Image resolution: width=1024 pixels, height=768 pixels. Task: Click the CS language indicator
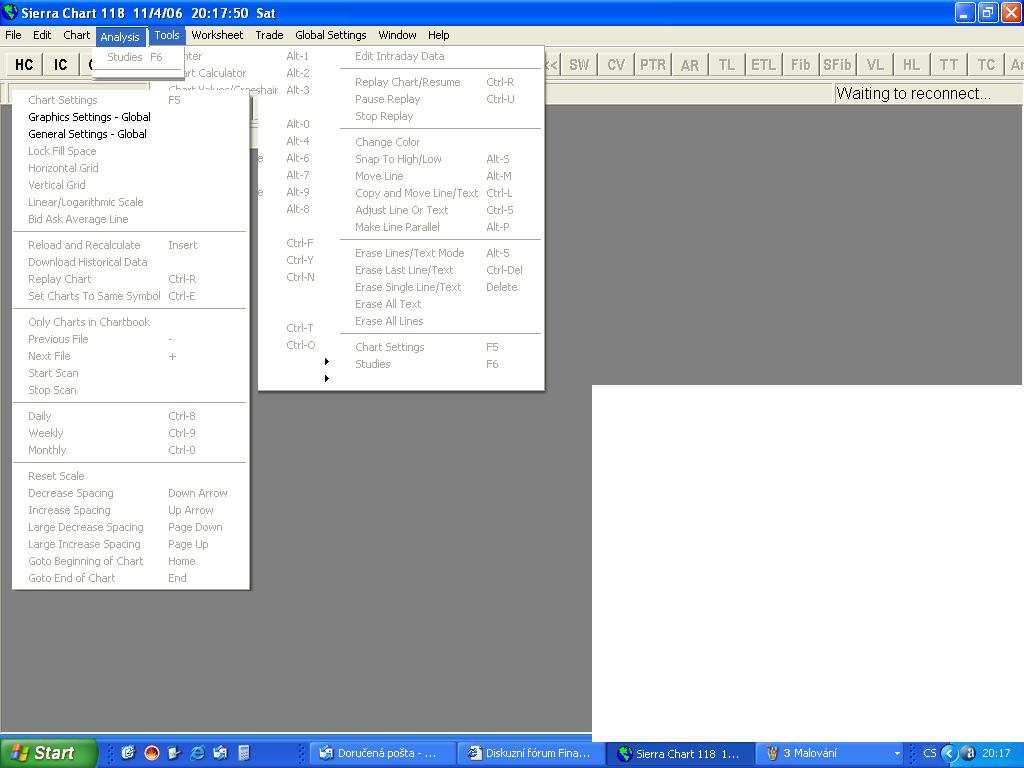coord(929,753)
